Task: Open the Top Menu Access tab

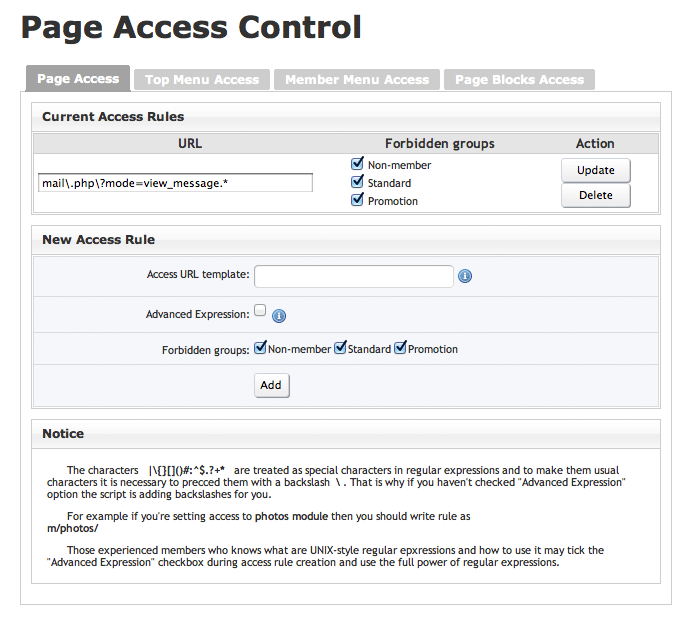Action: pos(202,80)
